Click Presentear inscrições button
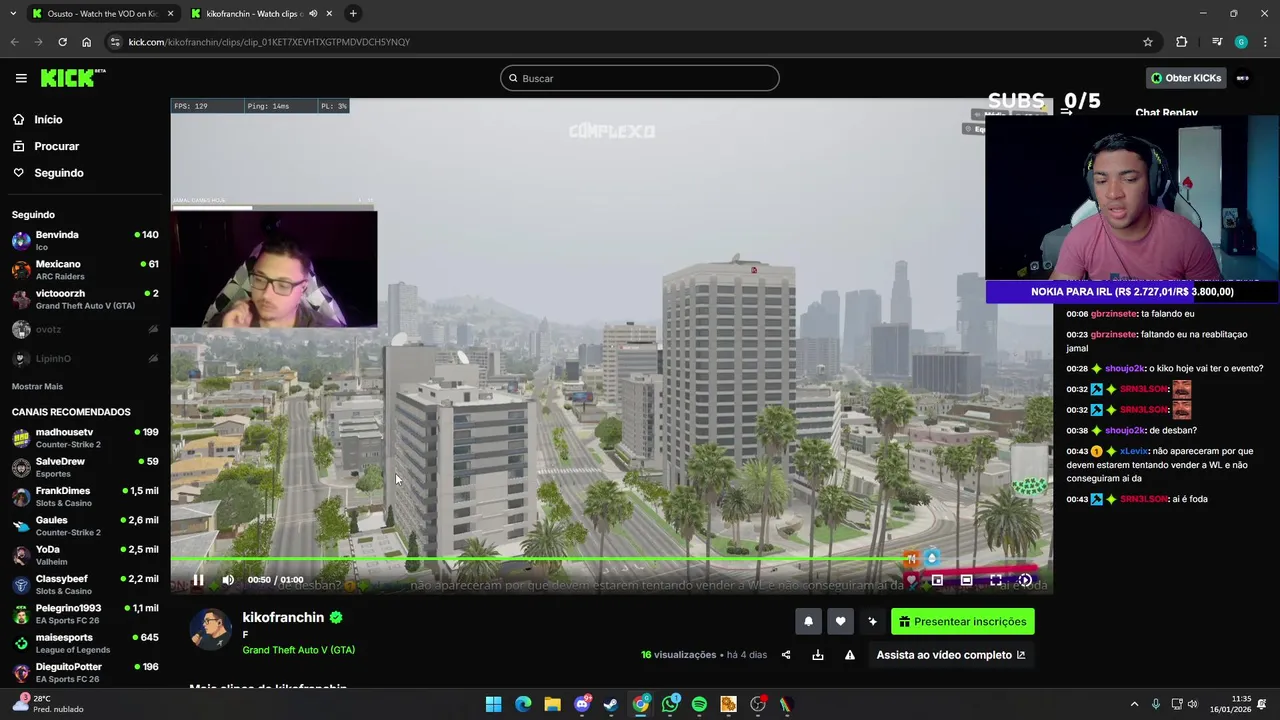Screen dimensions: 1280x720 coord(963,622)
